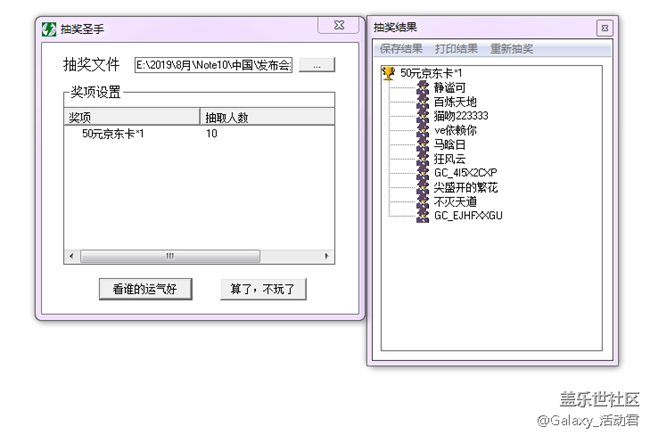Click the avatar icon next to 猫吻223333

pos(423,116)
